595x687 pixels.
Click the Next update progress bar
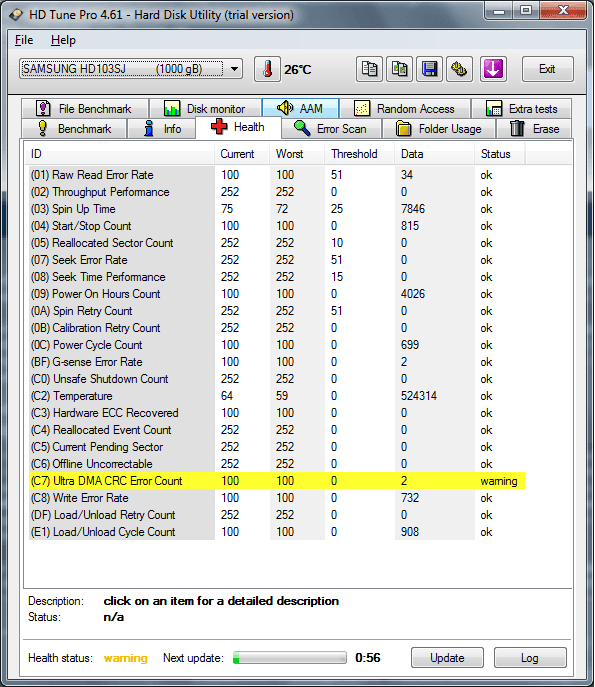pos(290,658)
